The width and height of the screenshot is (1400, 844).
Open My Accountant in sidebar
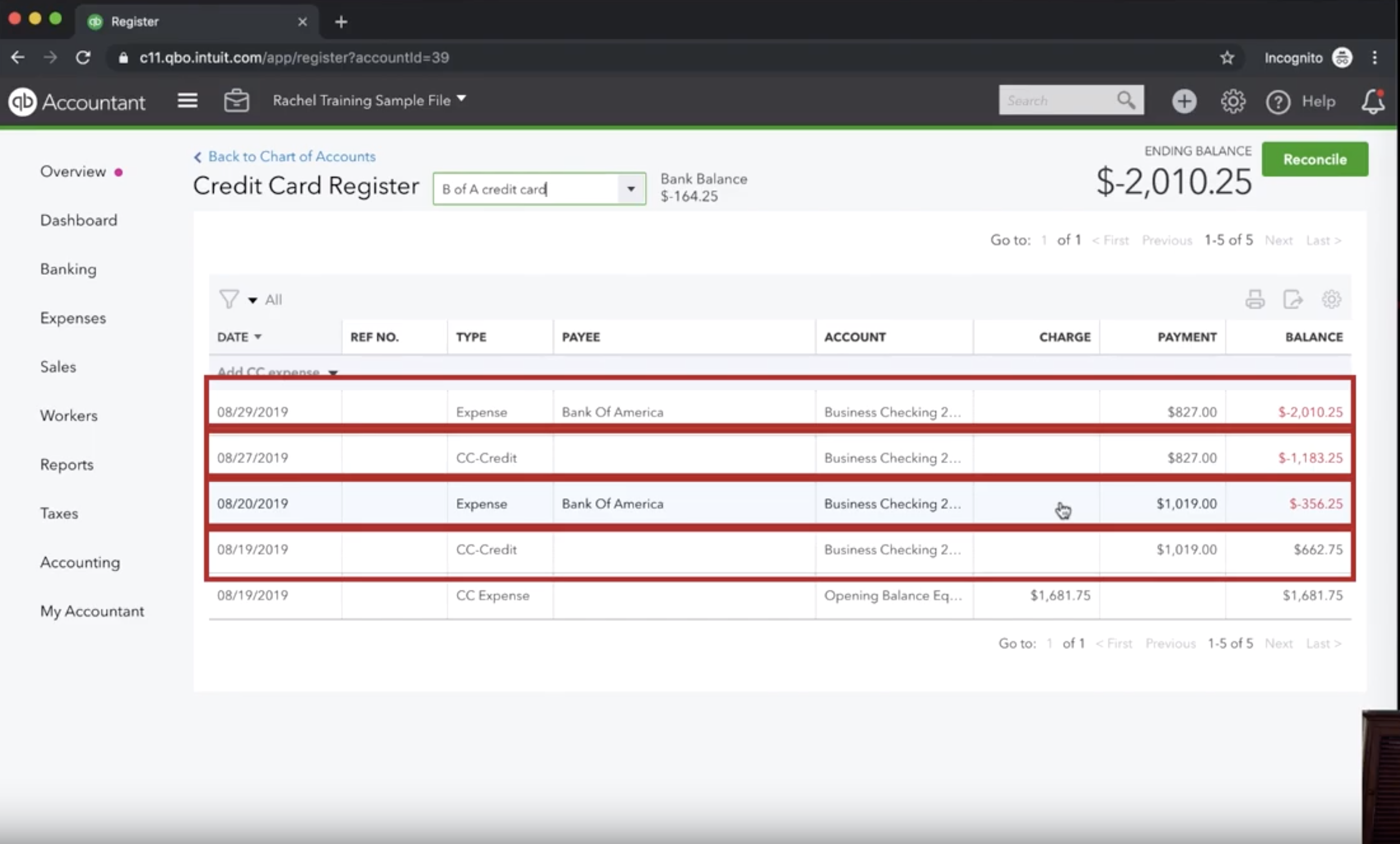[x=92, y=611]
